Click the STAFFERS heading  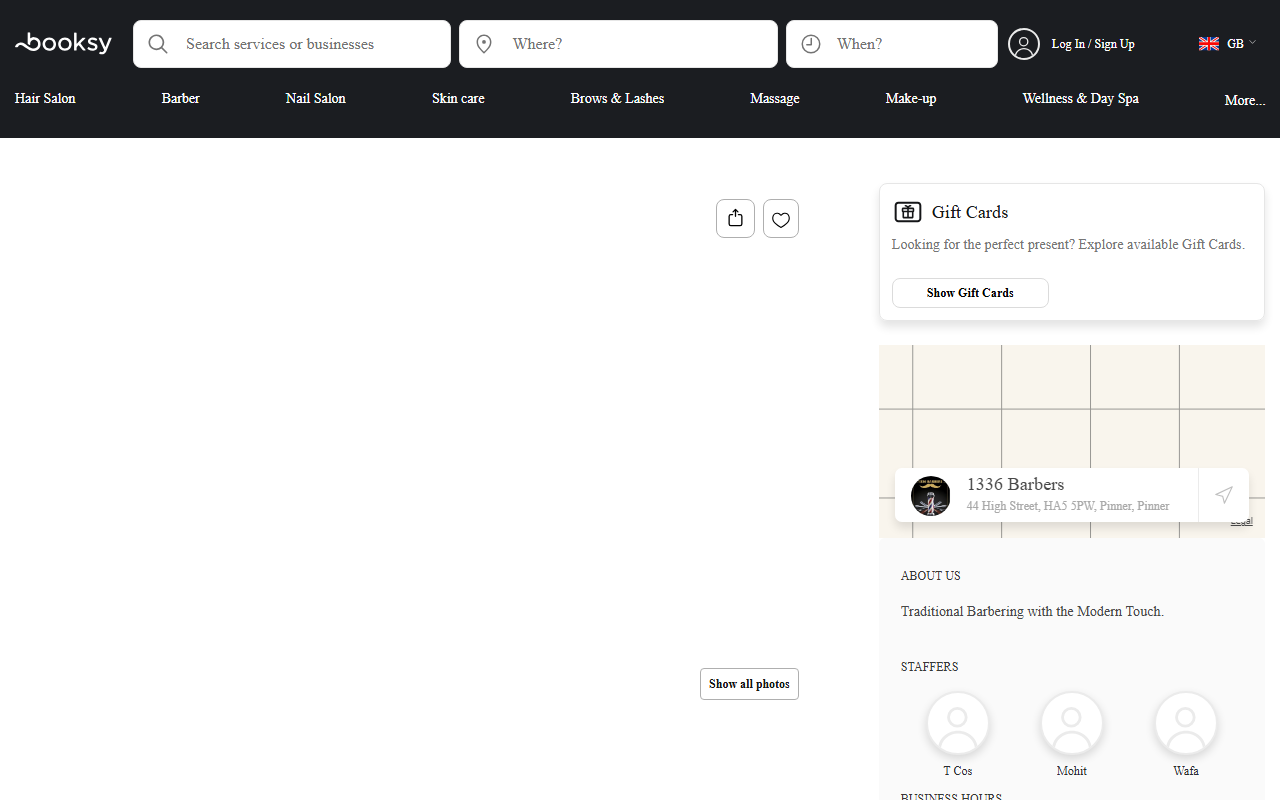point(929,667)
